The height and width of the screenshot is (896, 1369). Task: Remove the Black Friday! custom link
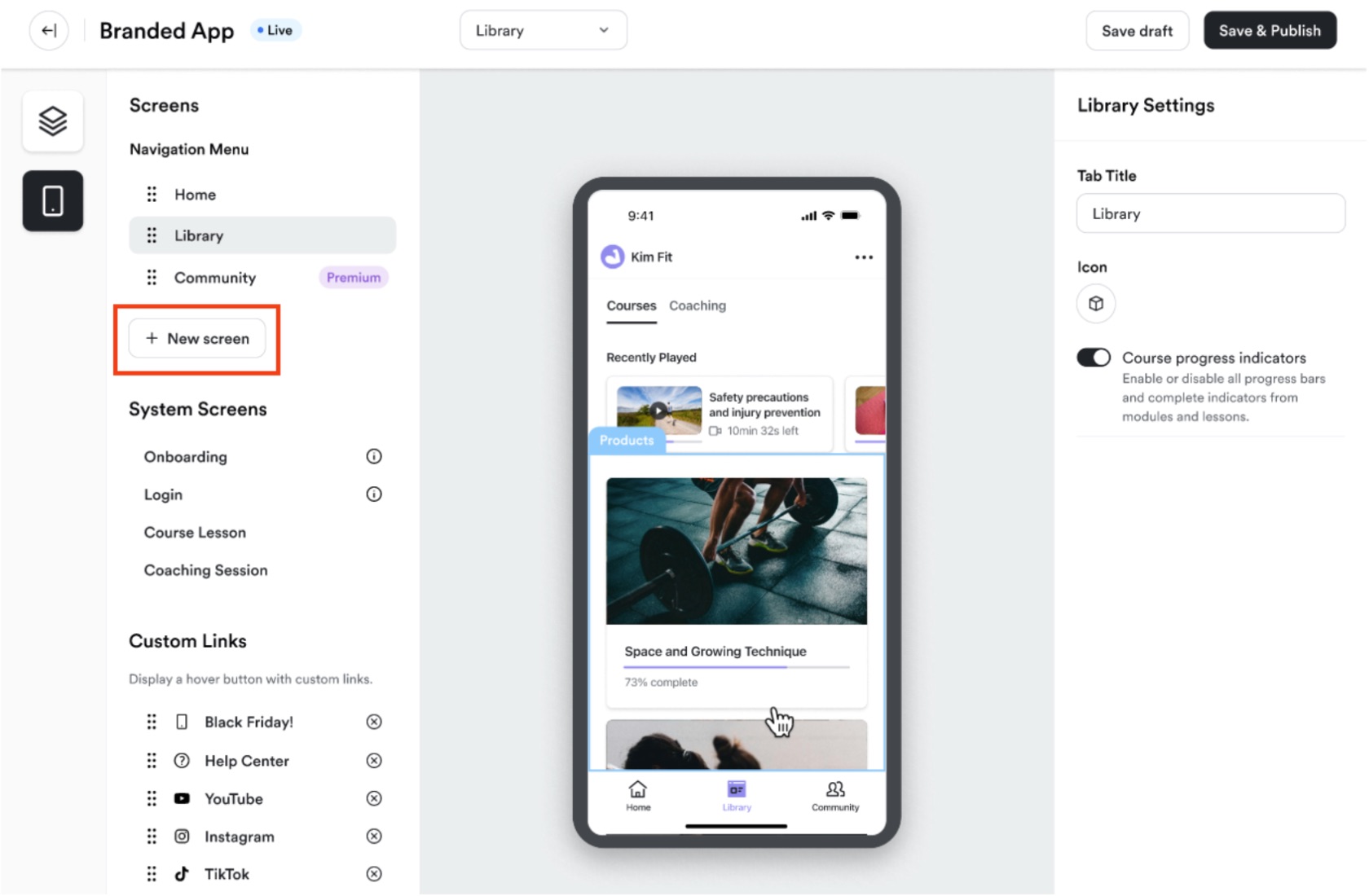coord(374,722)
